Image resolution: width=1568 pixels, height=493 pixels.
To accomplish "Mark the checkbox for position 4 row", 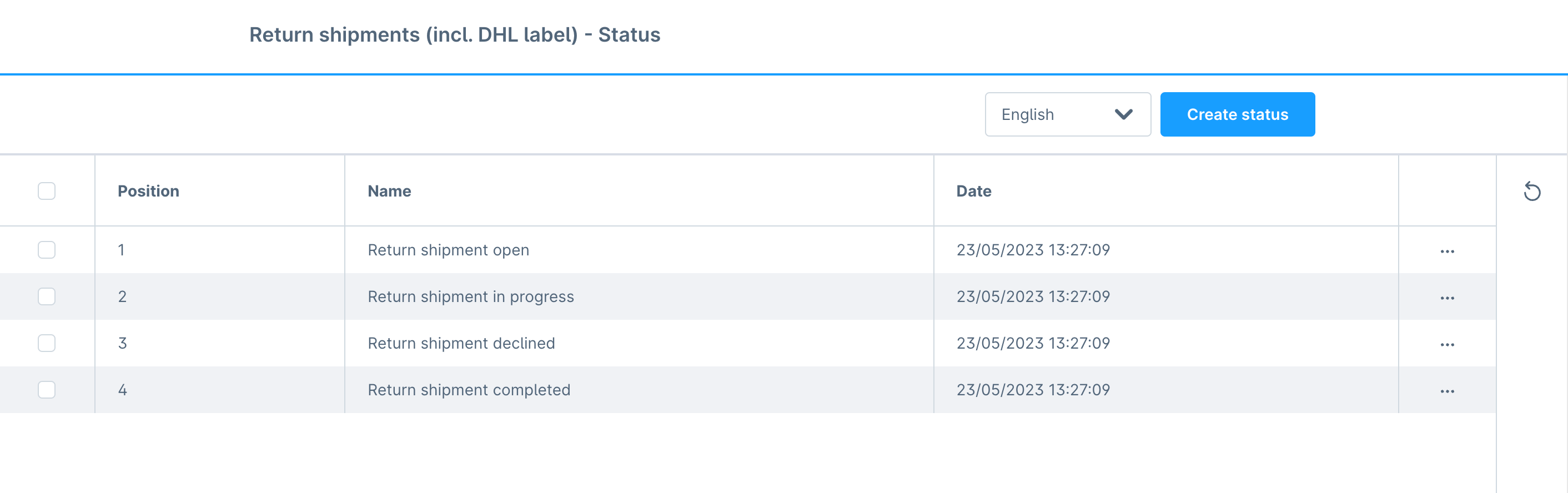I will (46, 390).
